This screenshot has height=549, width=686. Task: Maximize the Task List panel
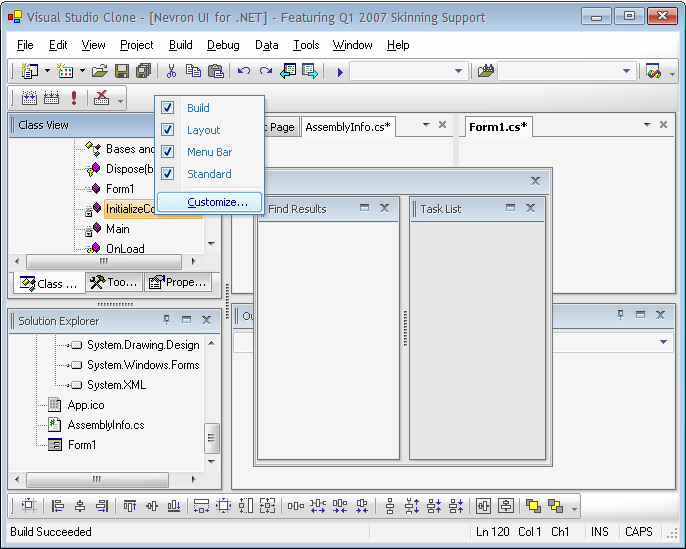tap(510, 208)
